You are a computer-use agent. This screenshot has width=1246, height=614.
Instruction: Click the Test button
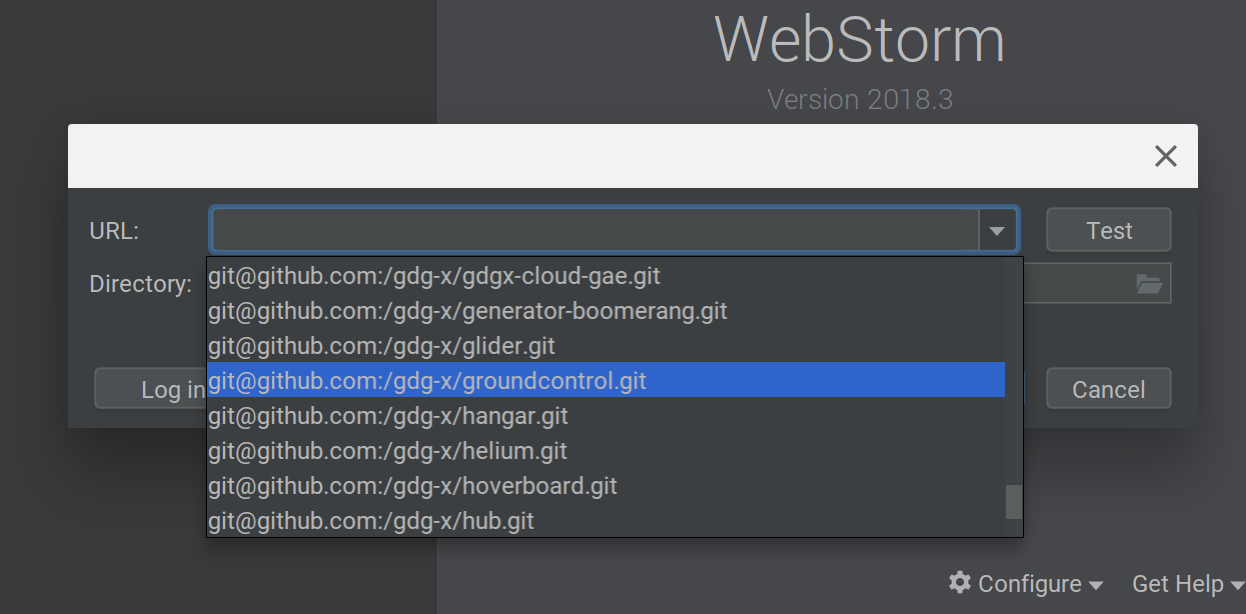click(1109, 230)
